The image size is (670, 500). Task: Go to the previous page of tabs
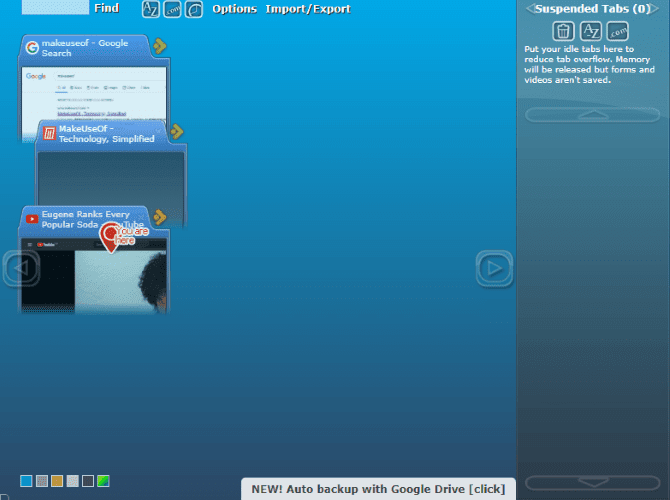(22, 268)
